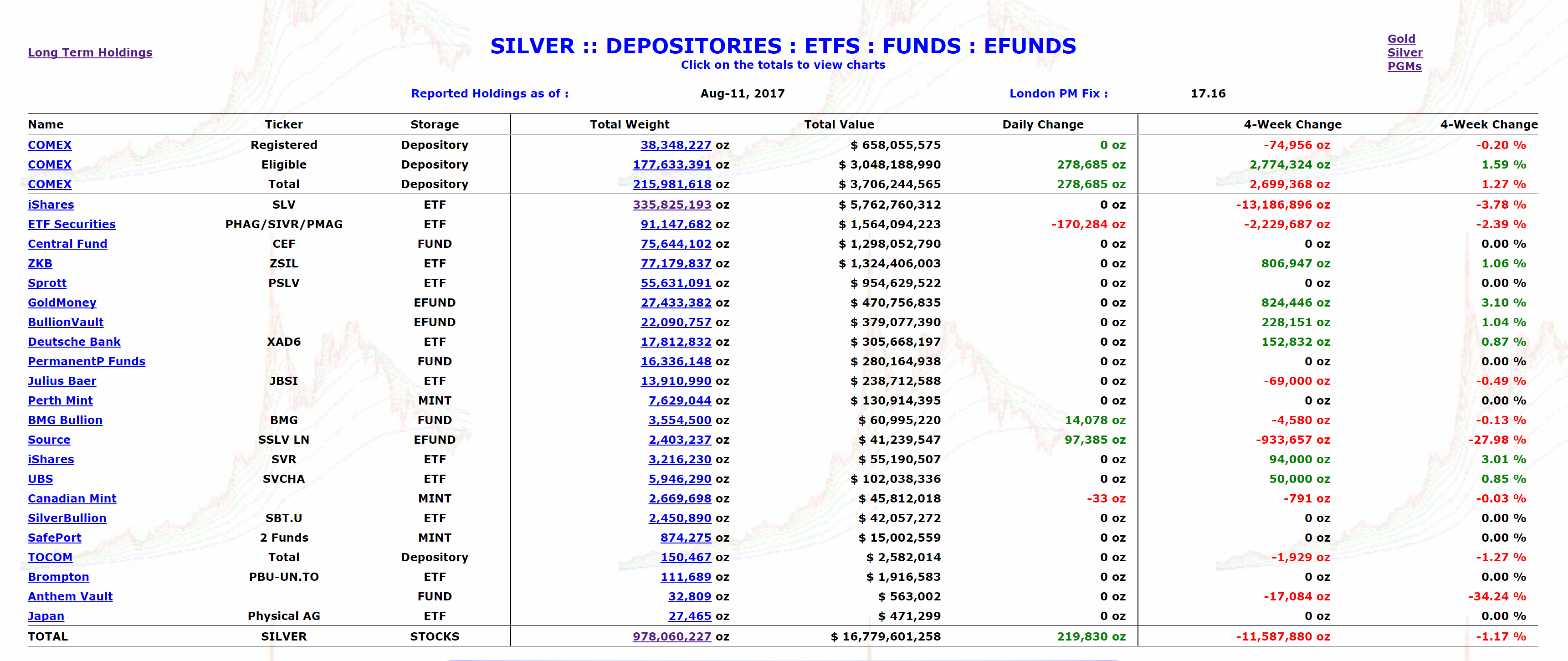This screenshot has width=1568, height=661.
Task: Open the SilverBullion link
Action: (x=67, y=518)
